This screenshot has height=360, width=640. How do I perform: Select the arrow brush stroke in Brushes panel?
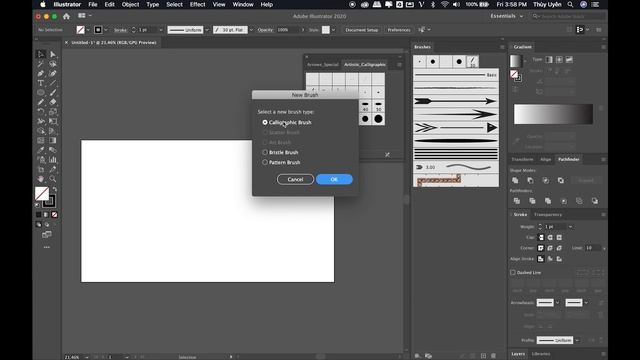tap(456, 101)
